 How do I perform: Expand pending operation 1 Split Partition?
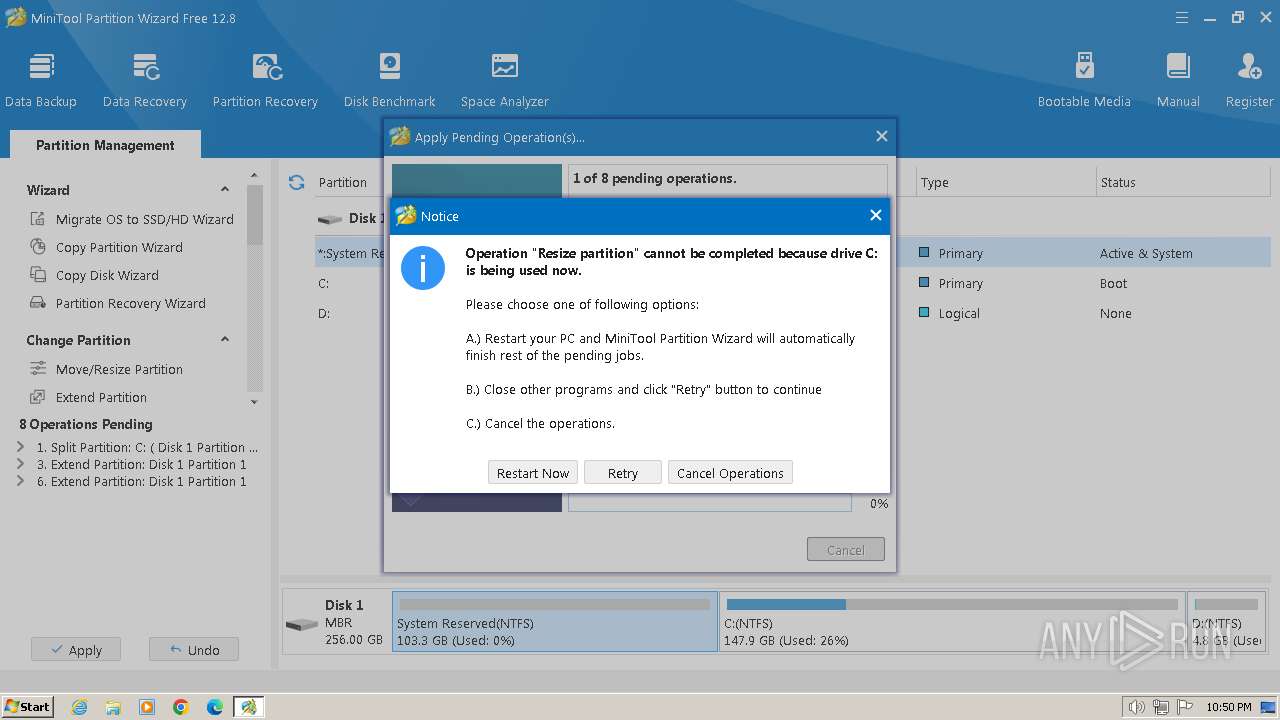[21, 447]
